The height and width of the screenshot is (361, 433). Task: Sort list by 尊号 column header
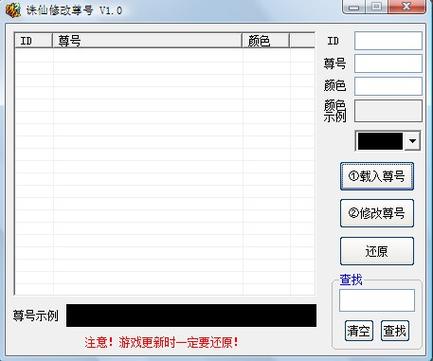coord(147,41)
